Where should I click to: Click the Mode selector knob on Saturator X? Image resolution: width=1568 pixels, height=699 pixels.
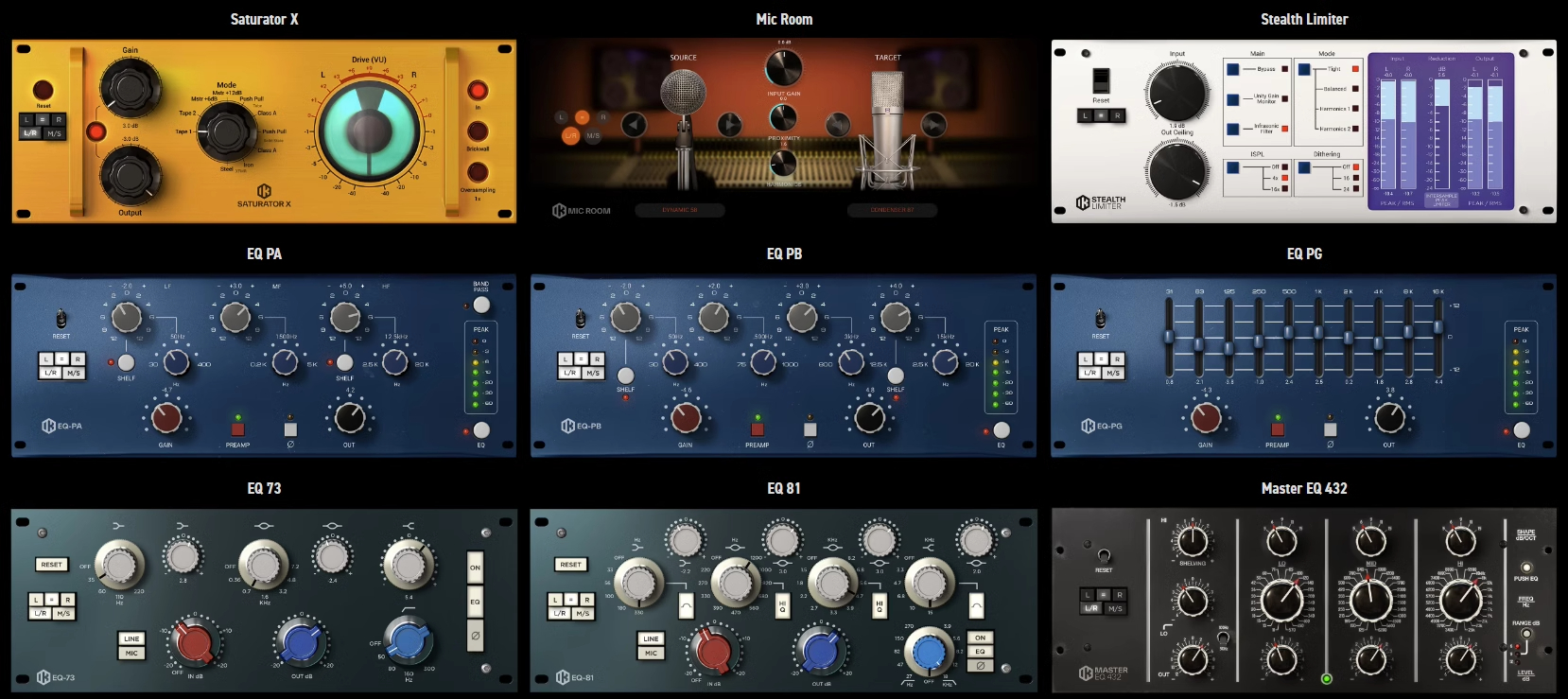226,132
